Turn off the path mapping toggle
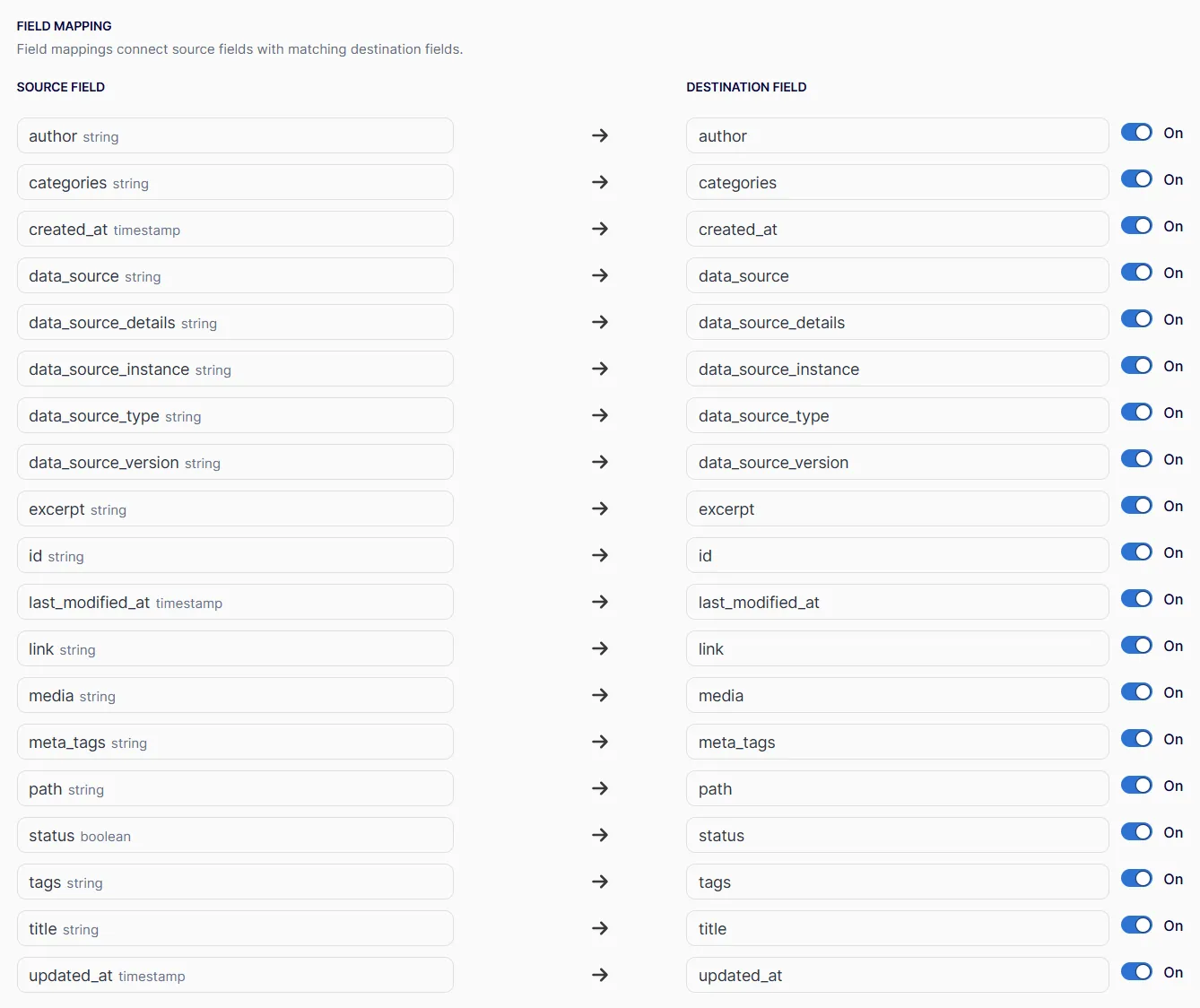 (x=1136, y=786)
